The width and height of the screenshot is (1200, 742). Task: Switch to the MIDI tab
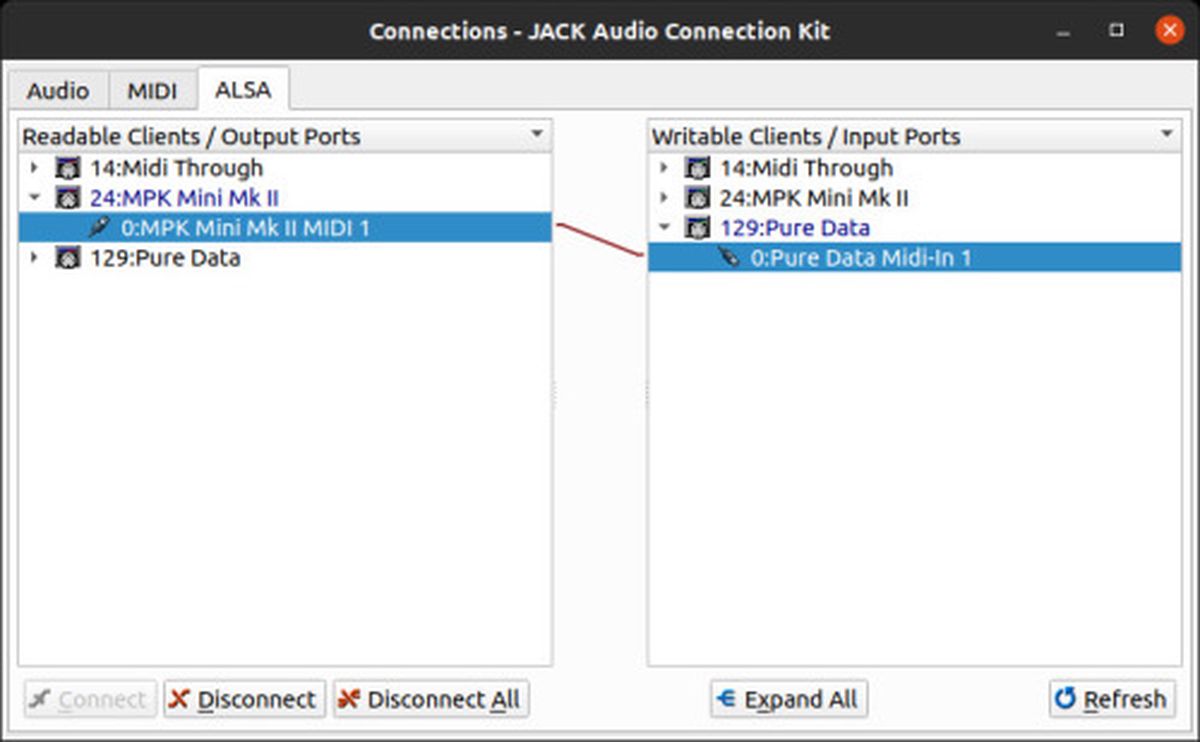point(152,90)
